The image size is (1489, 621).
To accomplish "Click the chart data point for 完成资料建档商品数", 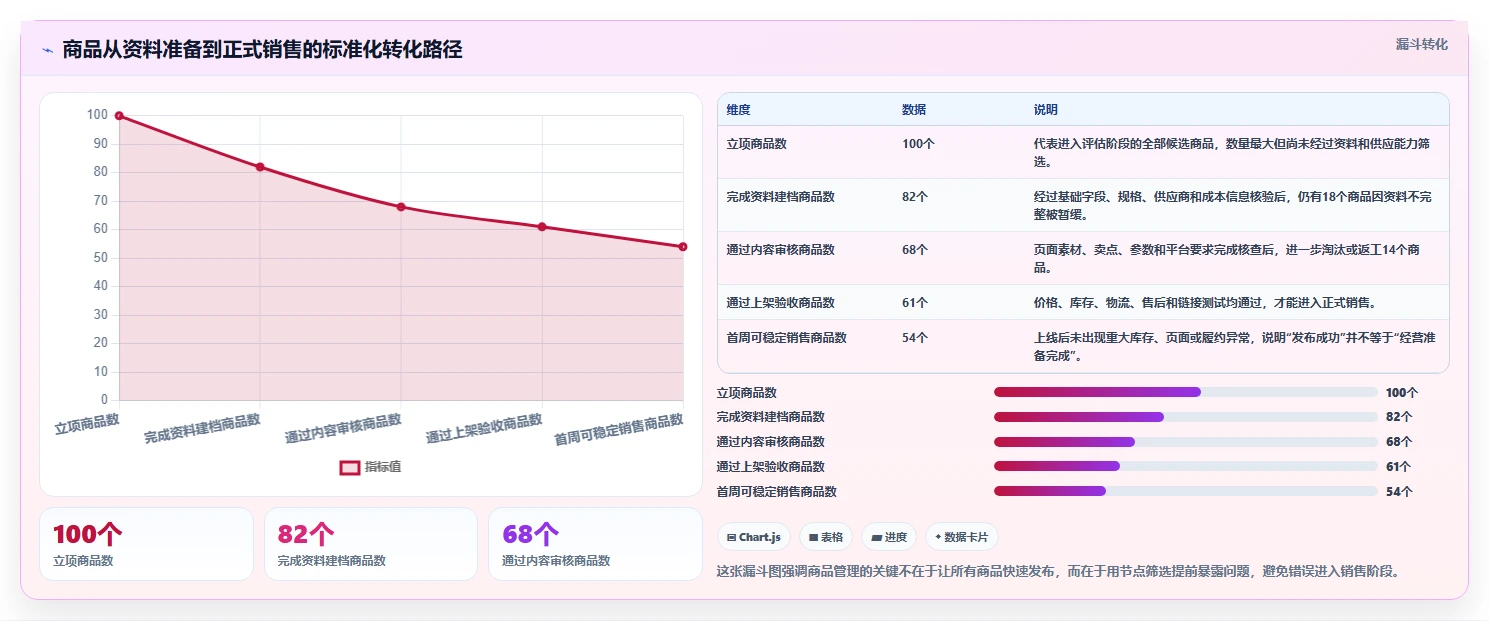I will (x=260, y=167).
